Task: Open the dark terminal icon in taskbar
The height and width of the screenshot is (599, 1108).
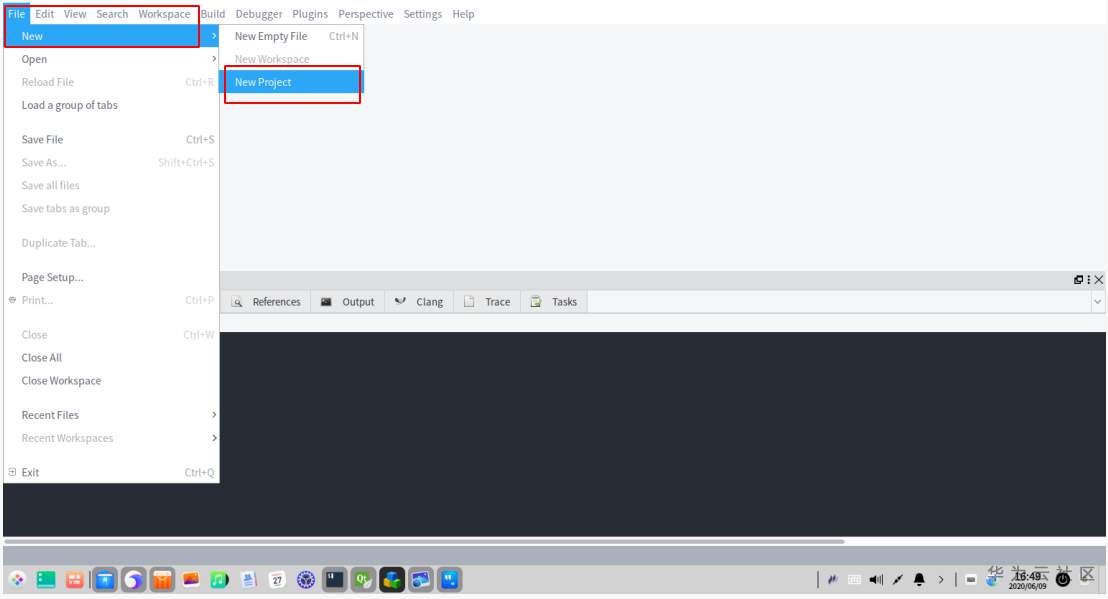Action: [334, 580]
